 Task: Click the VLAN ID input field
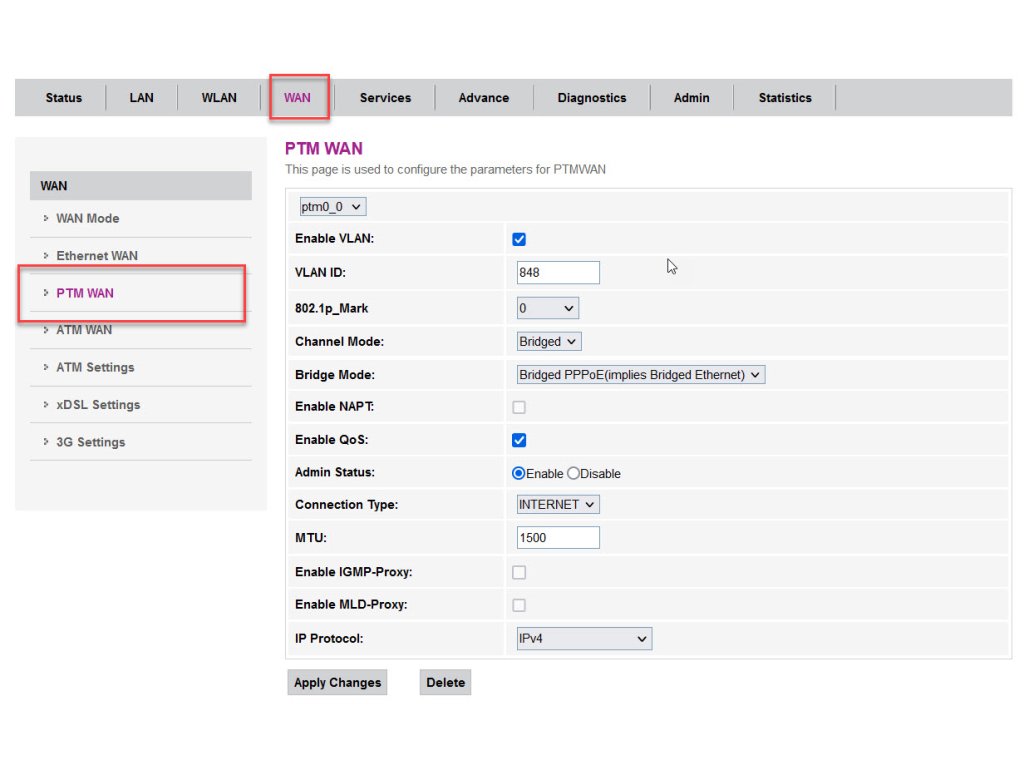coord(558,273)
